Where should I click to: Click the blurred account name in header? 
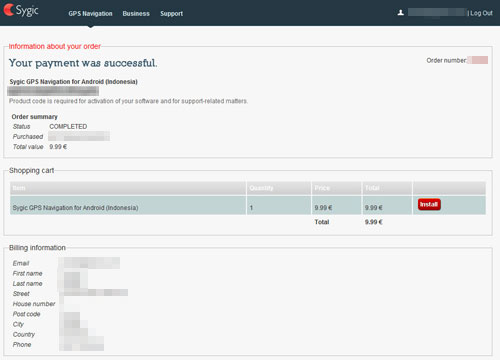[x=437, y=13]
